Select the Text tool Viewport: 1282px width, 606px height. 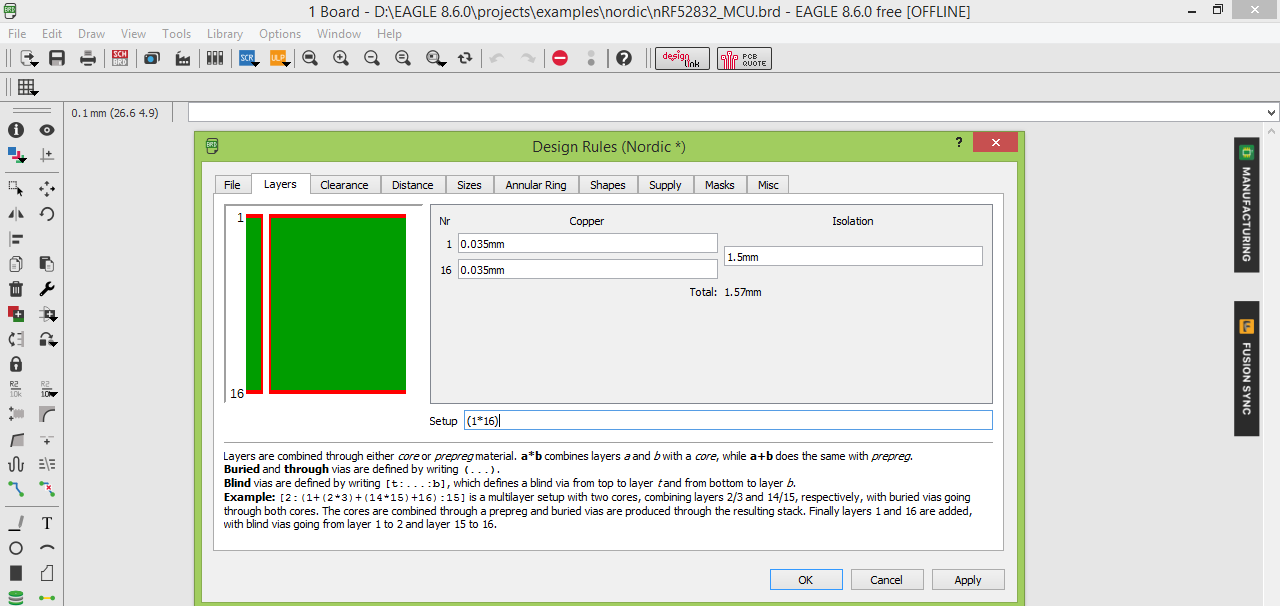[x=47, y=523]
